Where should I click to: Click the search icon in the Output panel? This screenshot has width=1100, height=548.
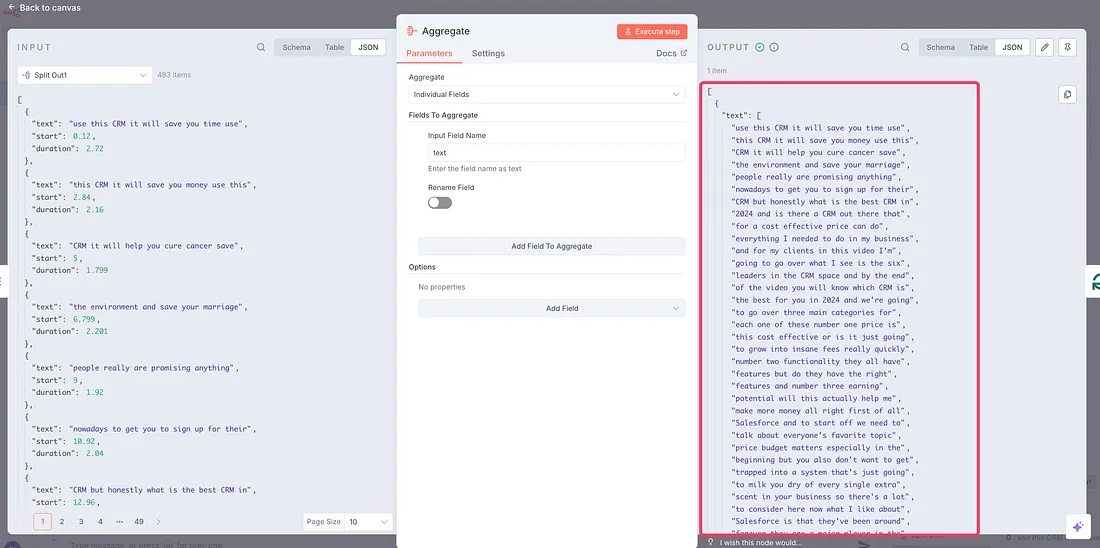coord(905,47)
